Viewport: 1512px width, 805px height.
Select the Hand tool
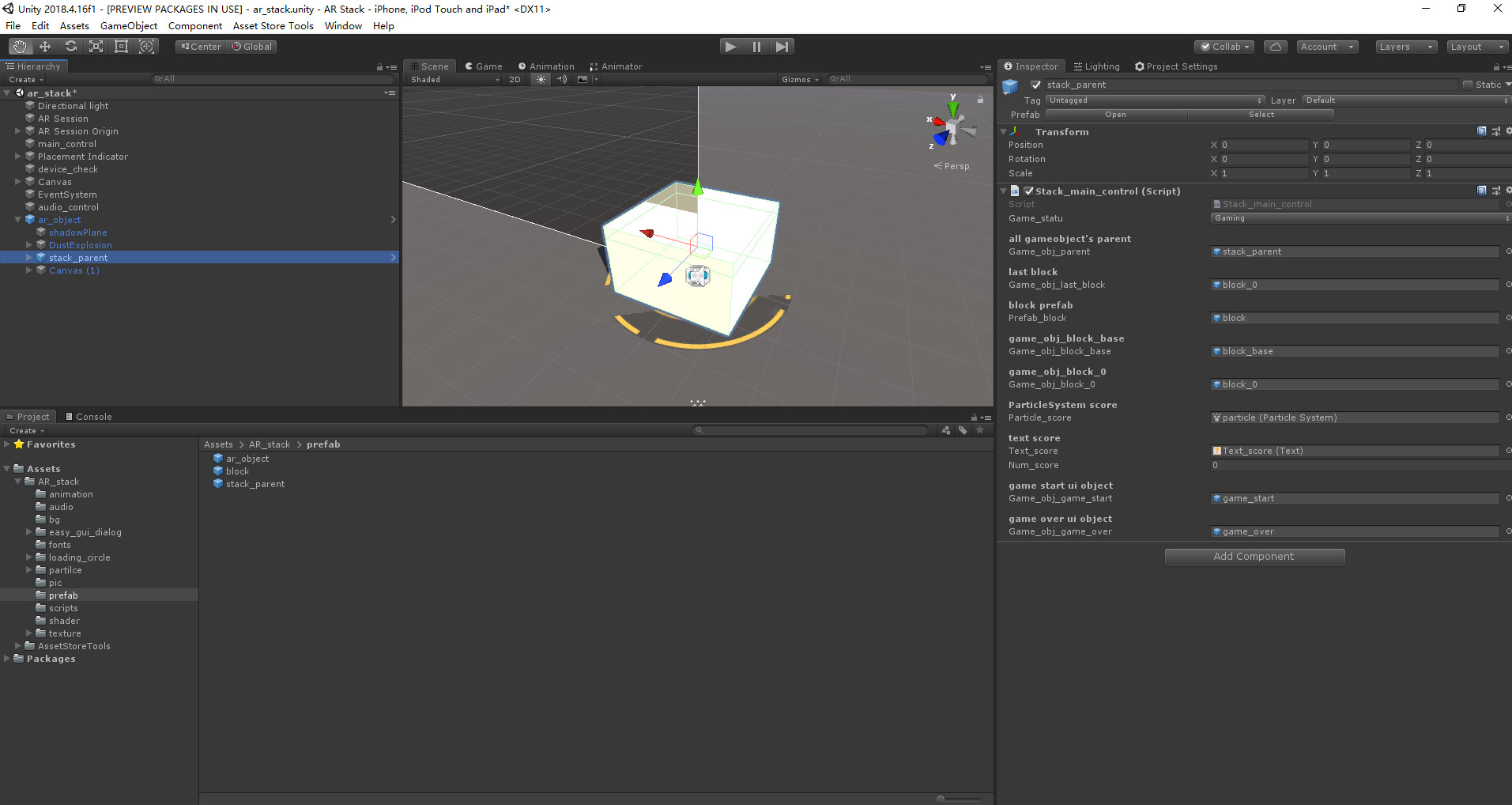click(x=18, y=46)
